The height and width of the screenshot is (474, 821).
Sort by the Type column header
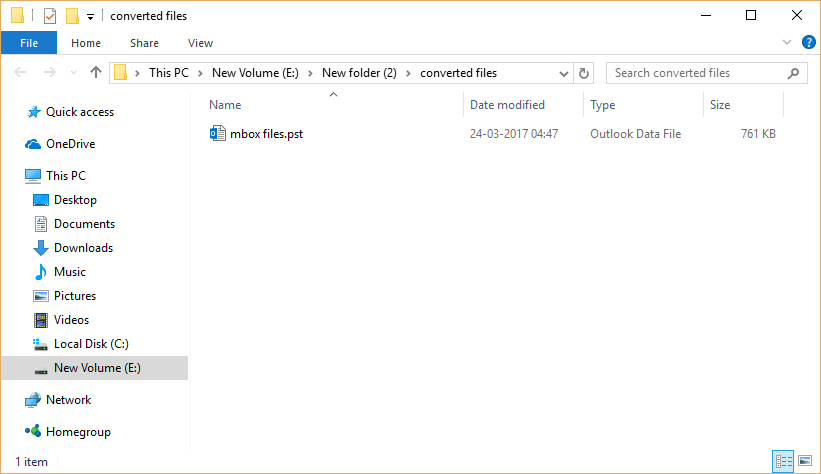(603, 105)
